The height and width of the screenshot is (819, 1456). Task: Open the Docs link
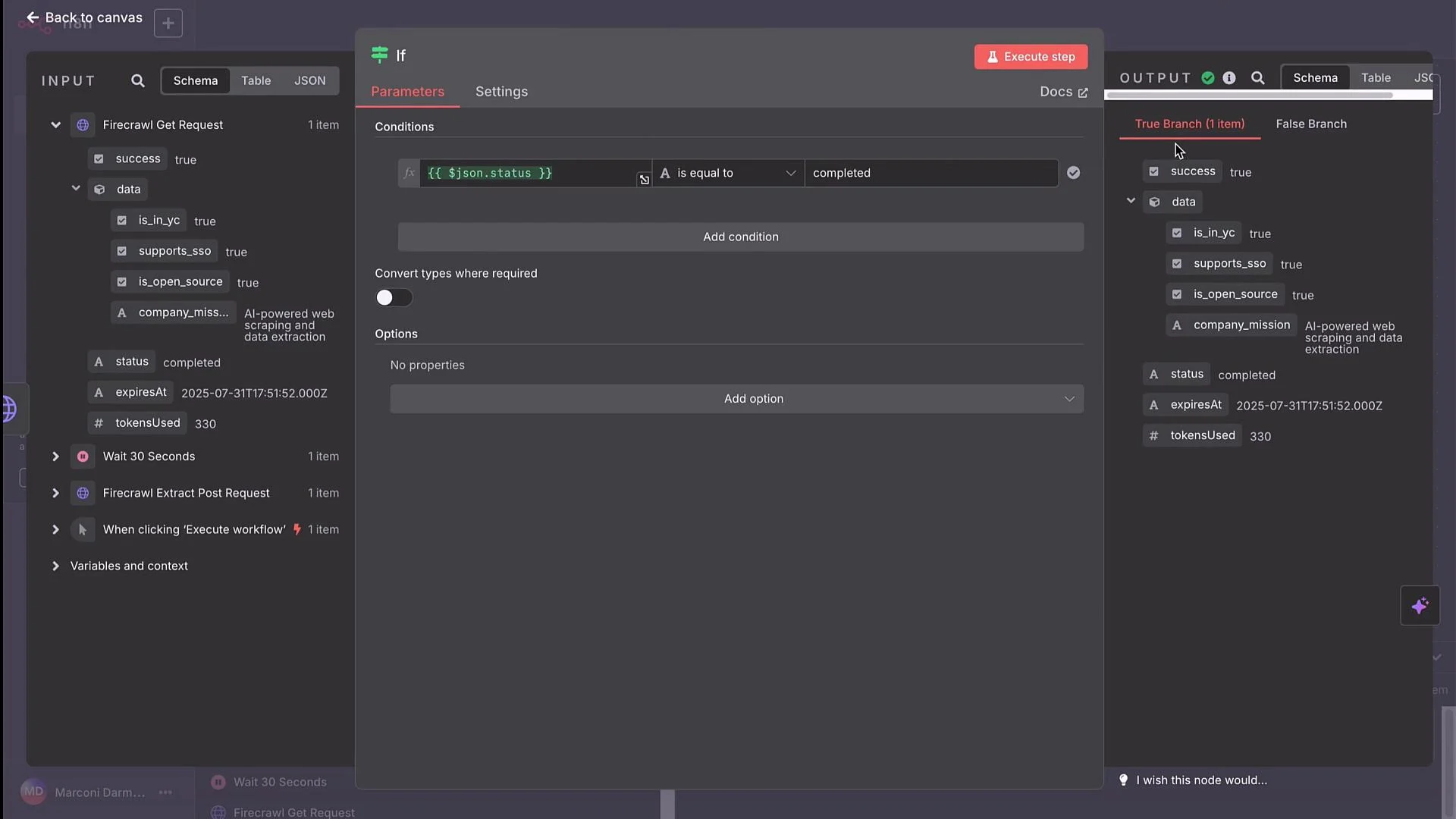click(x=1063, y=92)
